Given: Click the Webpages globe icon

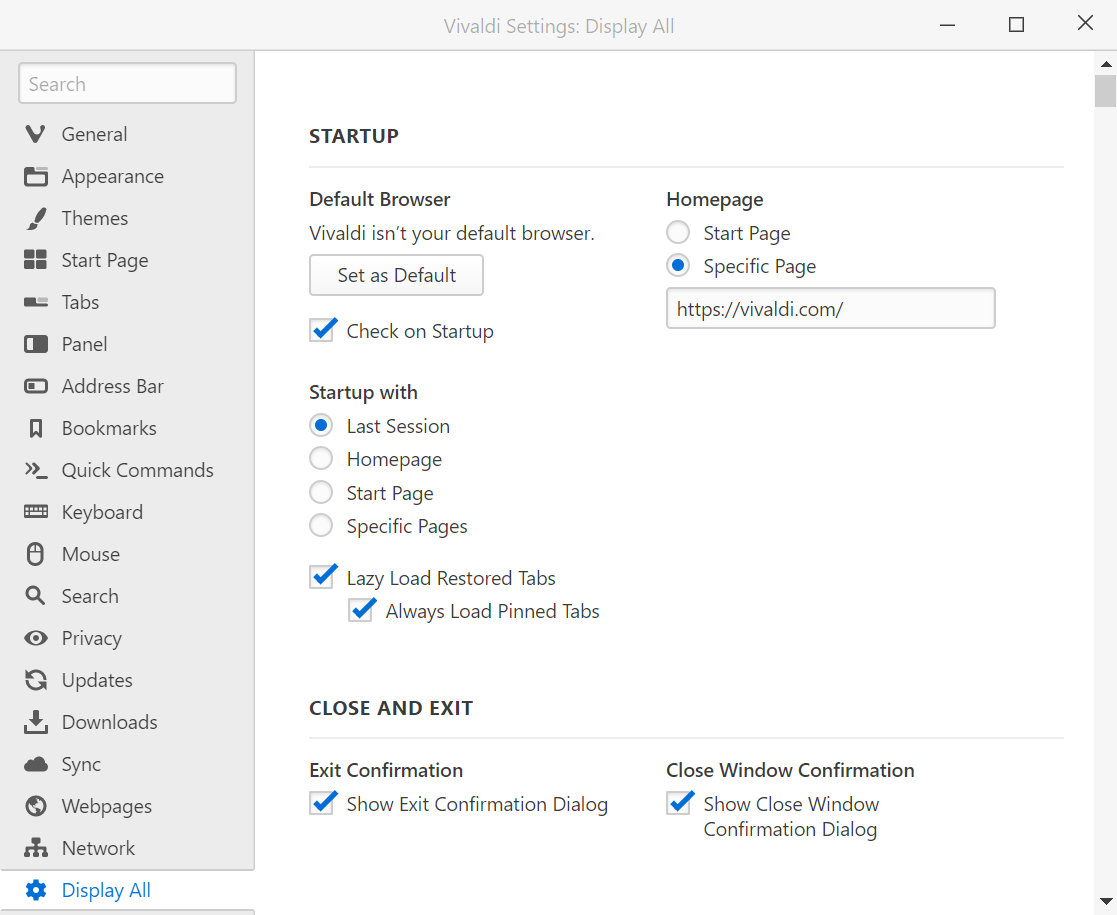Looking at the screenshot, I should pos(36,806).
